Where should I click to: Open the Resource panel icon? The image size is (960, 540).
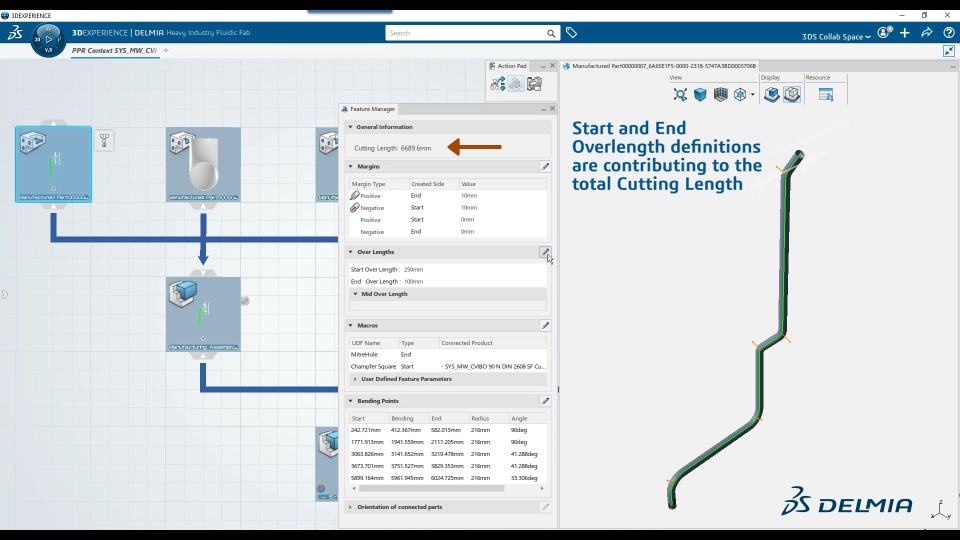(825, 94)
